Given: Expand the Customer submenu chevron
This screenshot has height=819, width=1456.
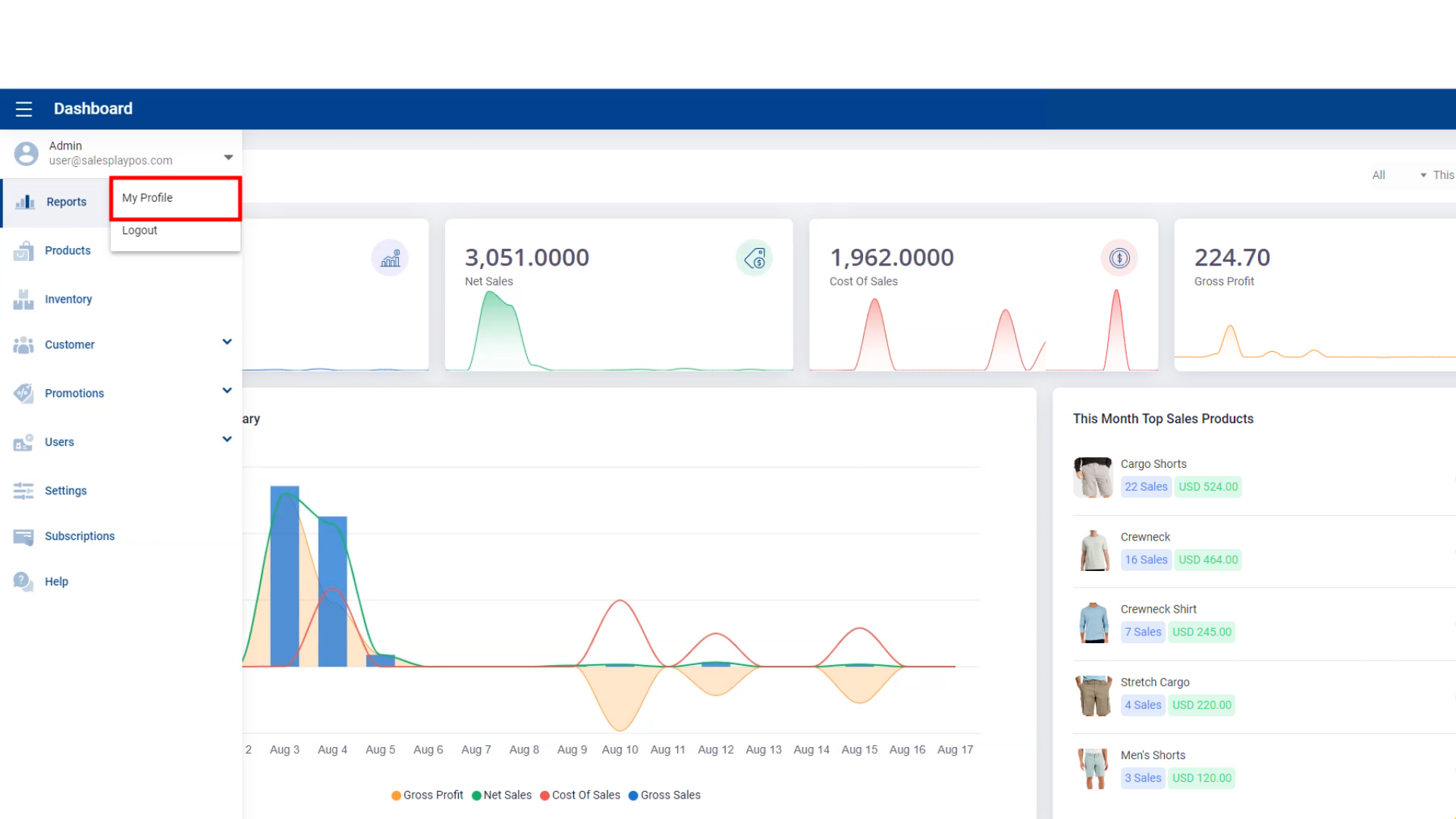Looking at the screenshot, I should [227, 342].
